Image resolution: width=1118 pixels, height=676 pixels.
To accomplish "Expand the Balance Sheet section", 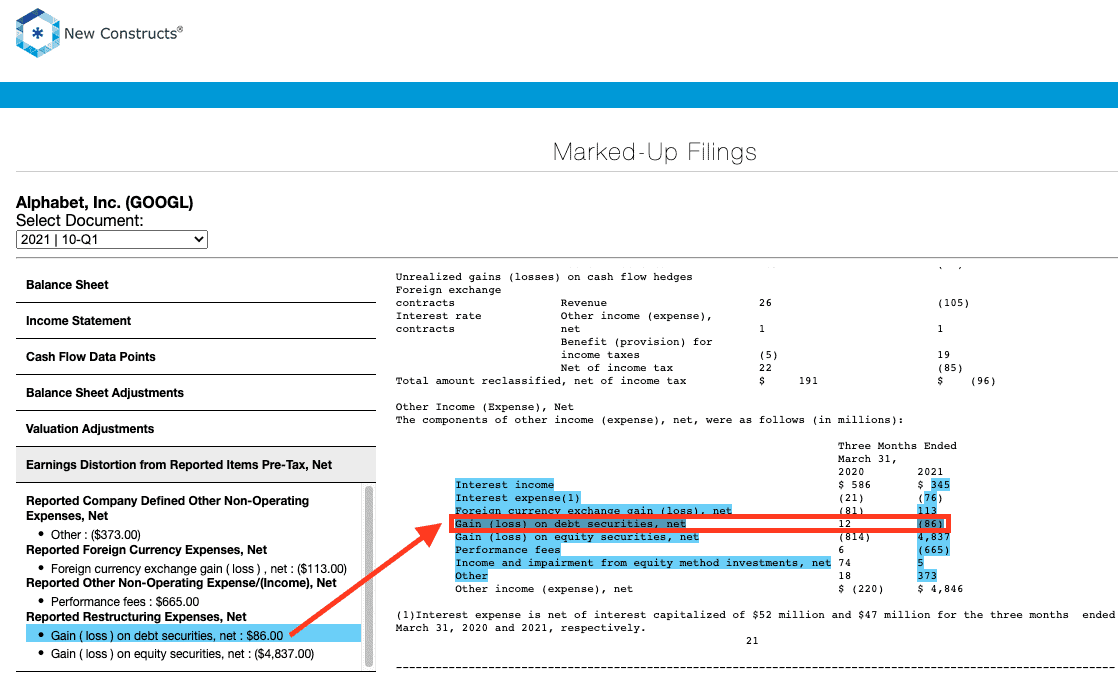I will click(x=195, y=285).
